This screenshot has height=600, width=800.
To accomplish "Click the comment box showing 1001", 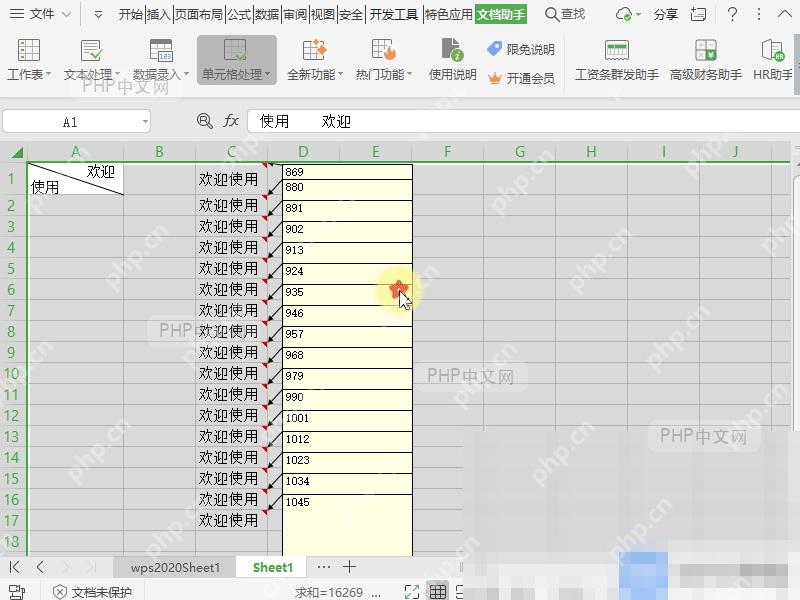I will tap(347, 421).
